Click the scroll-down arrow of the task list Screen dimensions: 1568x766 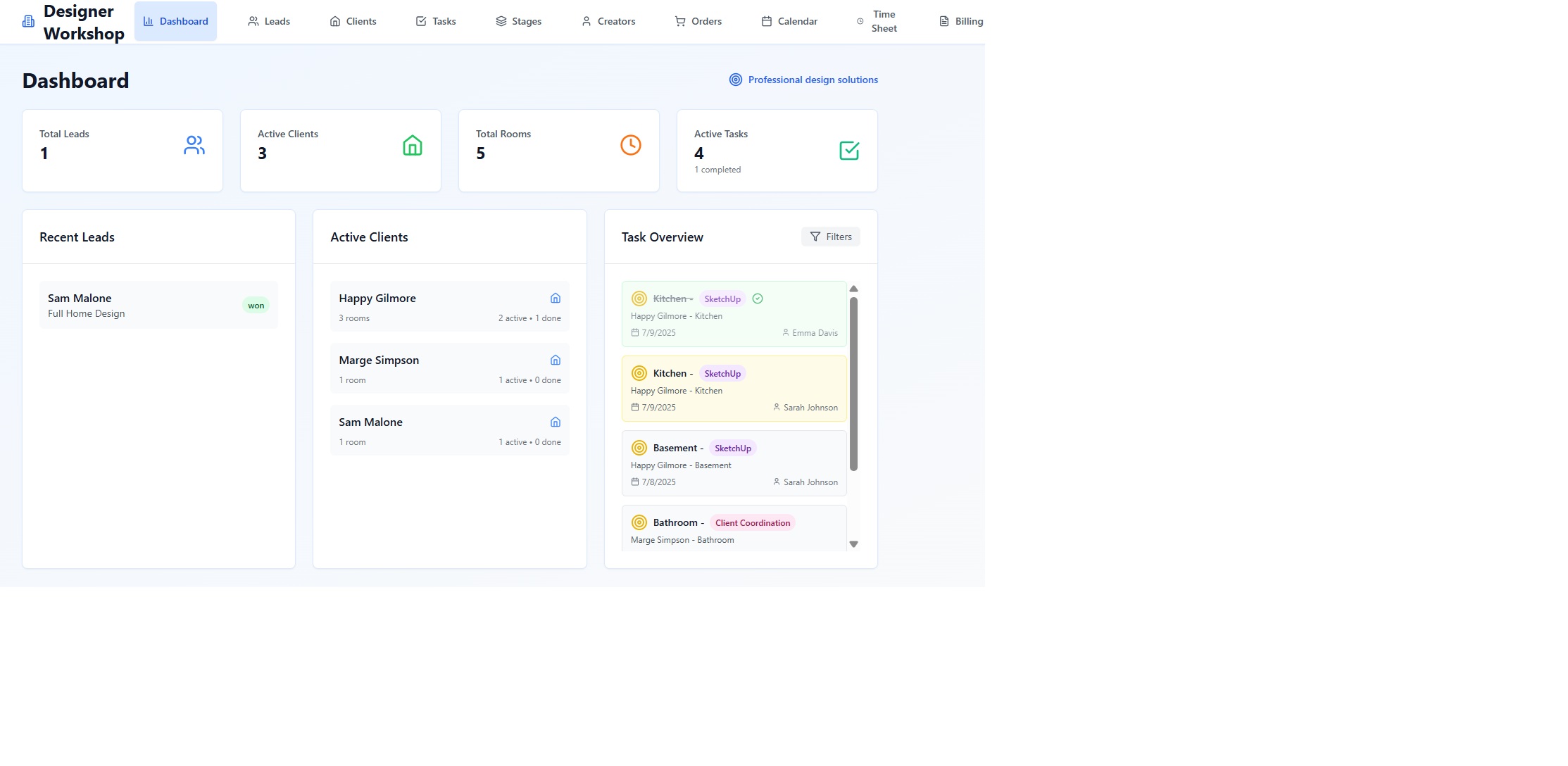853,544
